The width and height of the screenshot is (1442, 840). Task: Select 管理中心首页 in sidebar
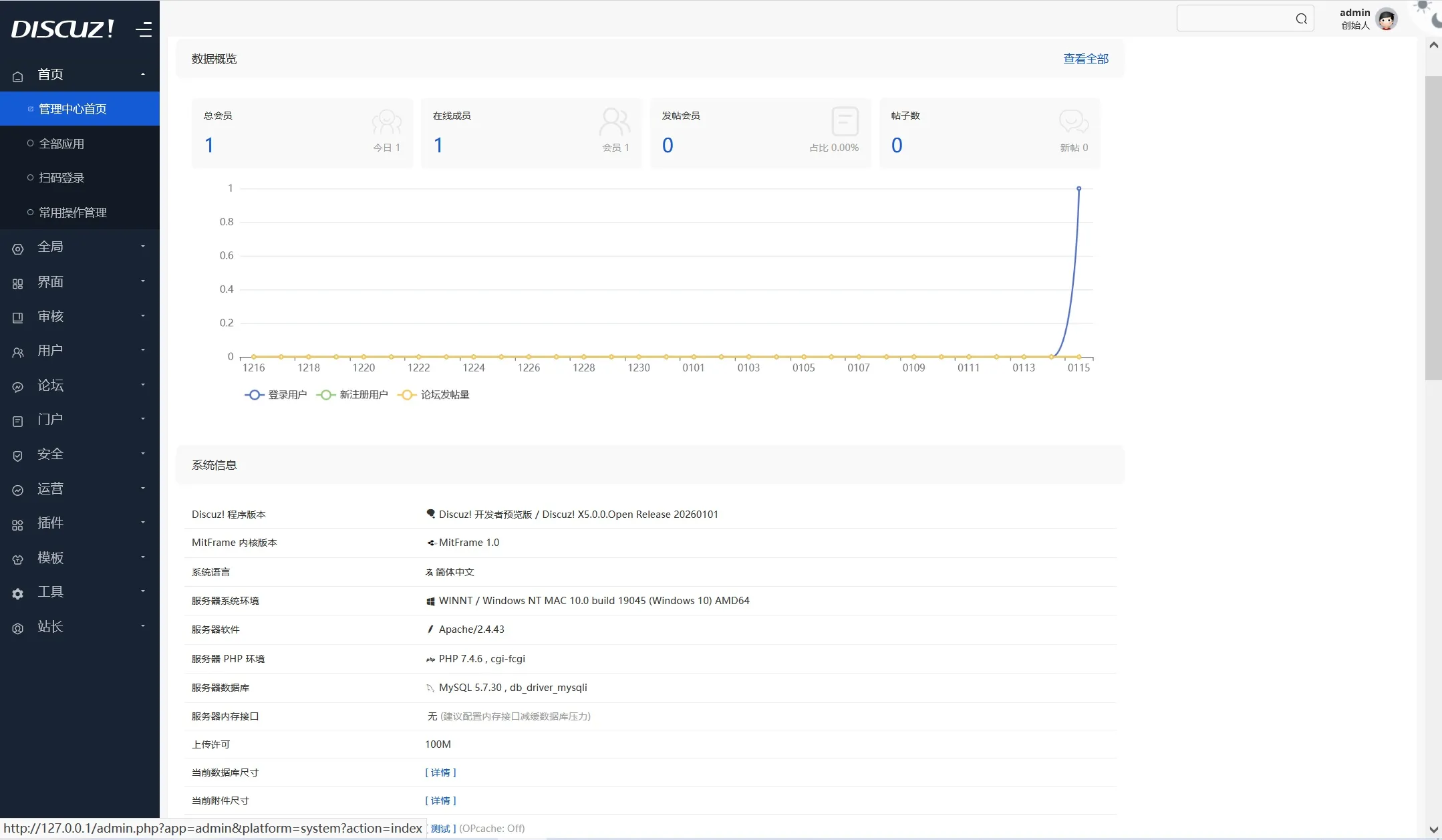[80, 109]
